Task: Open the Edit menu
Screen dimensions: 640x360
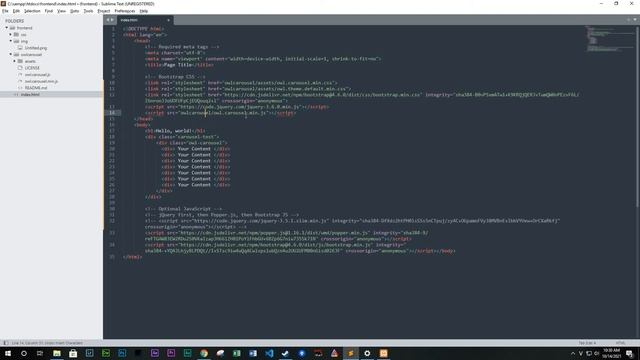Action: click(16, 11)
